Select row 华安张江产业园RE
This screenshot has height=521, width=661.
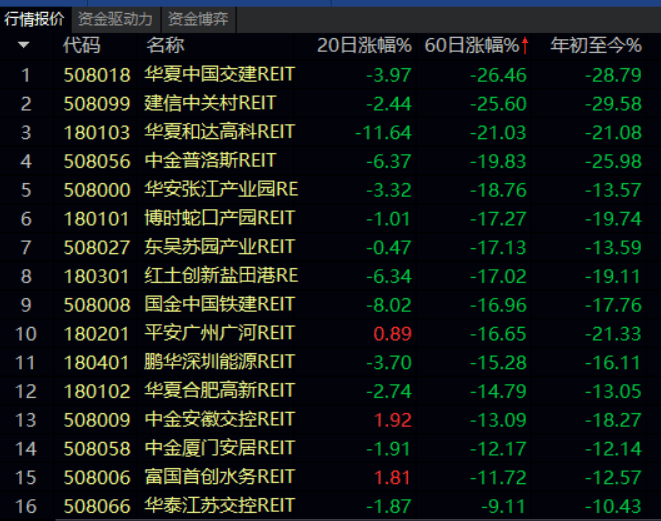(330, 190)
